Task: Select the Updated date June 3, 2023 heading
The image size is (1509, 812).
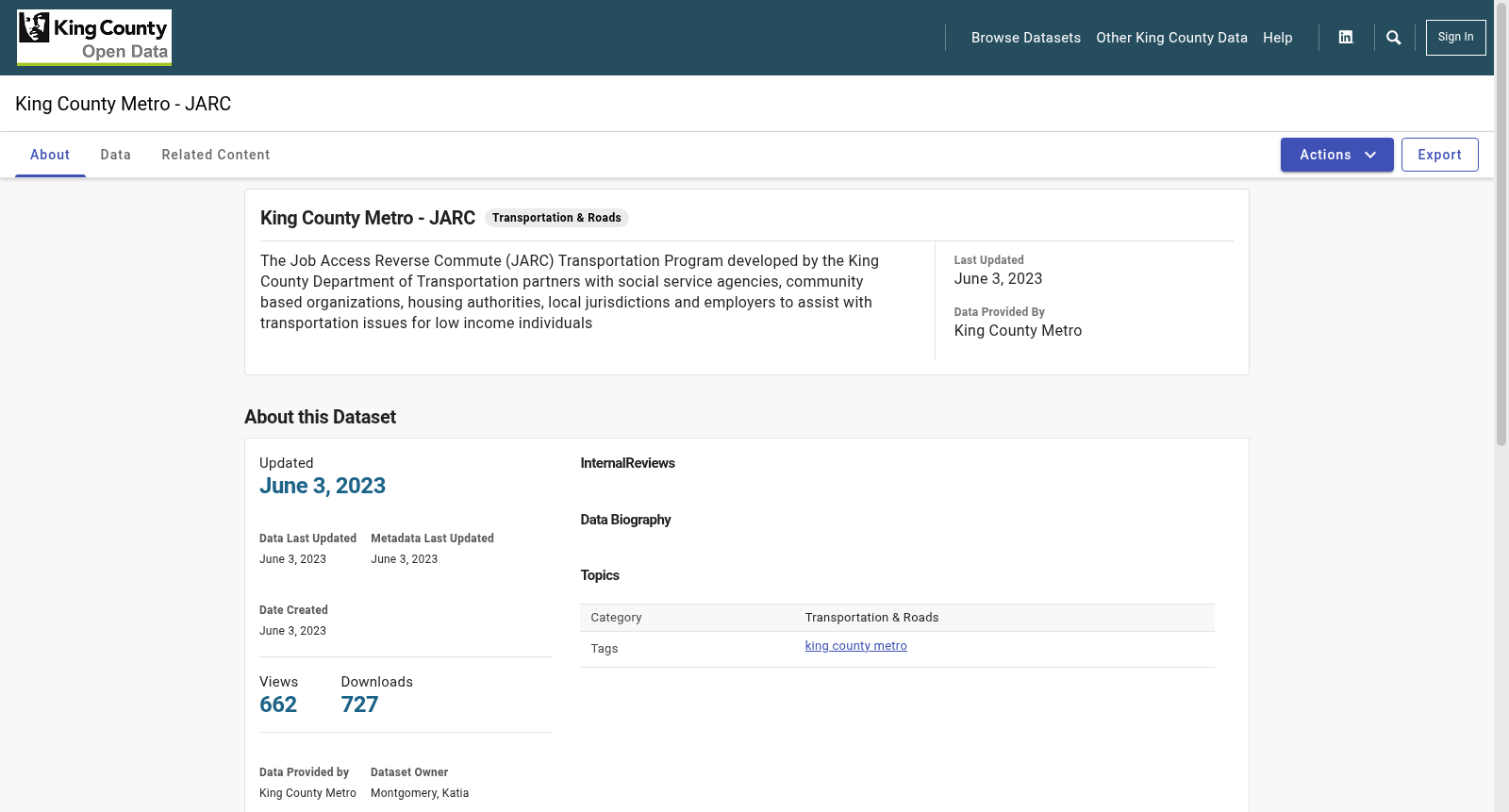Action: click(323, 486)
